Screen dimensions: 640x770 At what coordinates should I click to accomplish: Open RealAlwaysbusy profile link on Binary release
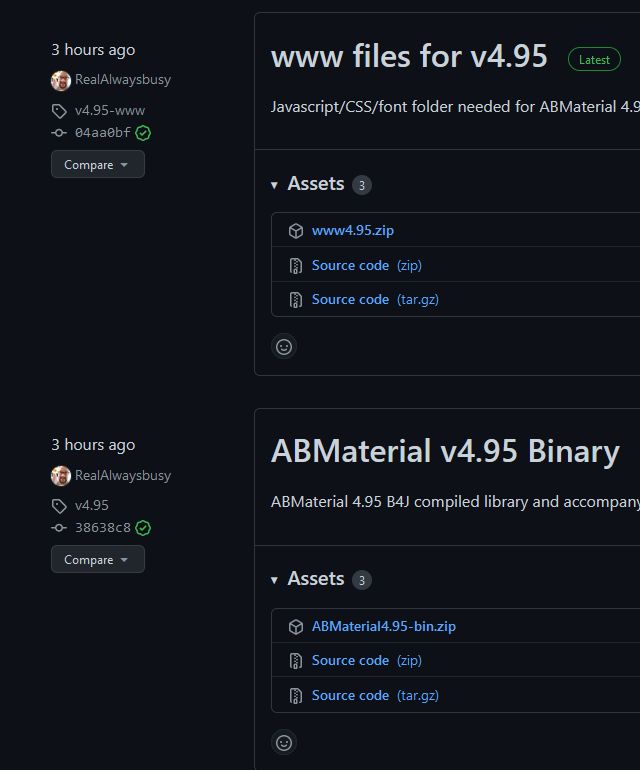click(x=123, y=475)
